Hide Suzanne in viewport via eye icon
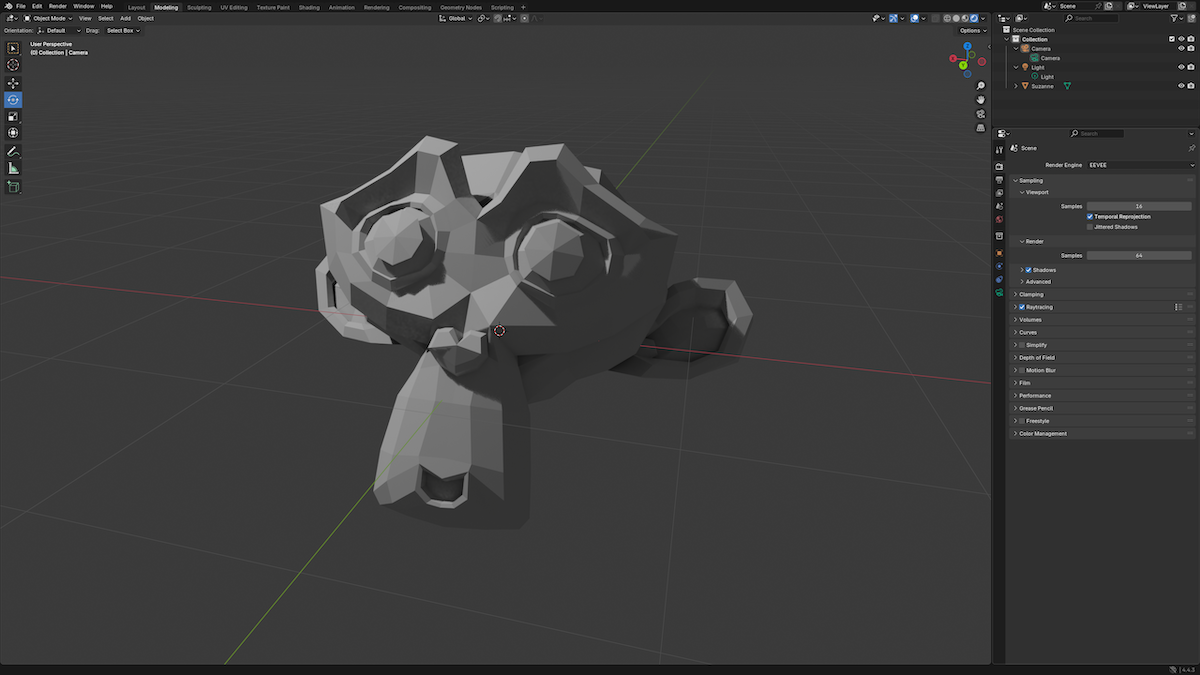 (x=1181, y=86)
